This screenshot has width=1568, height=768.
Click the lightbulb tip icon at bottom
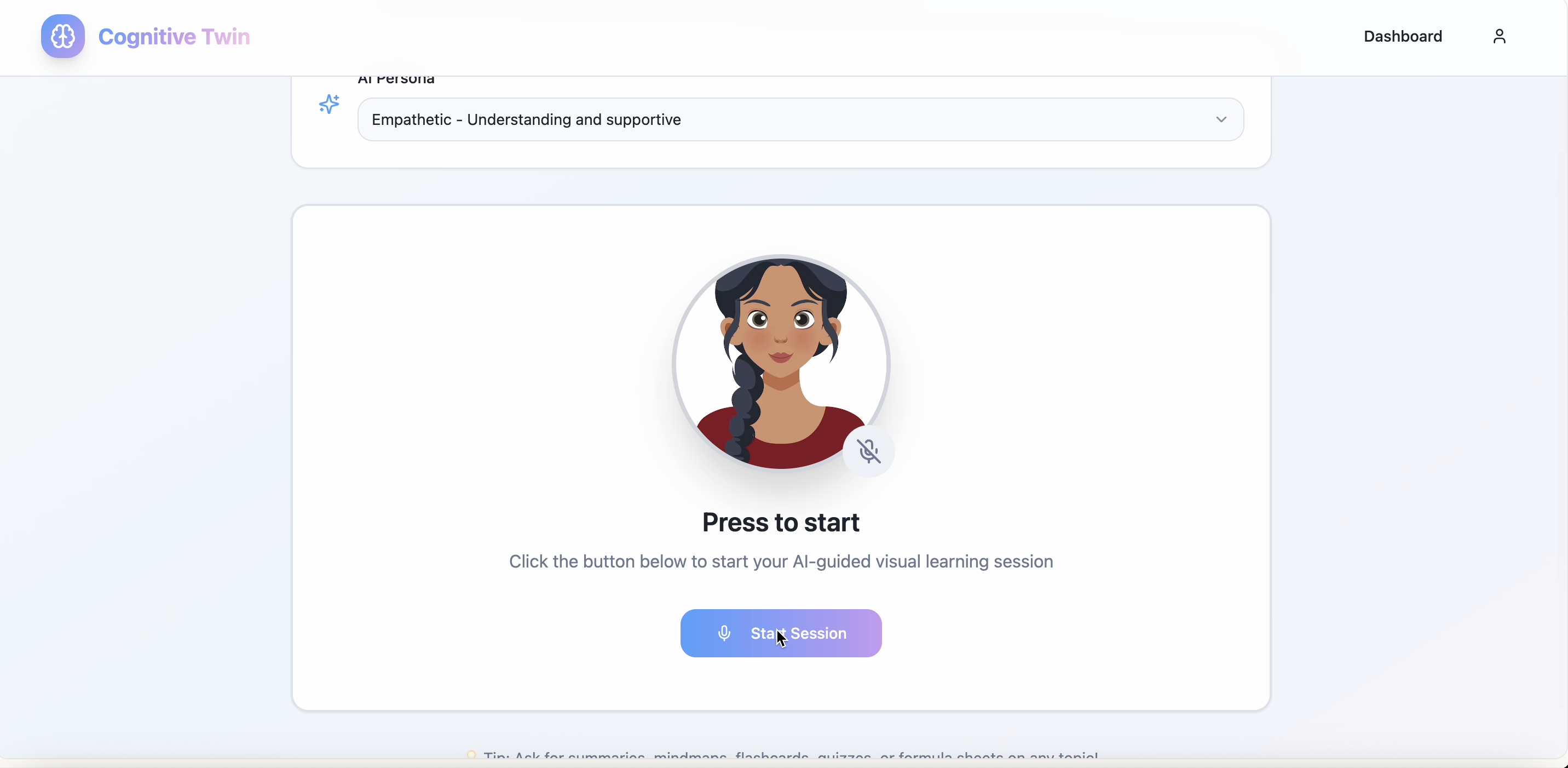click(x=471, y=755)
